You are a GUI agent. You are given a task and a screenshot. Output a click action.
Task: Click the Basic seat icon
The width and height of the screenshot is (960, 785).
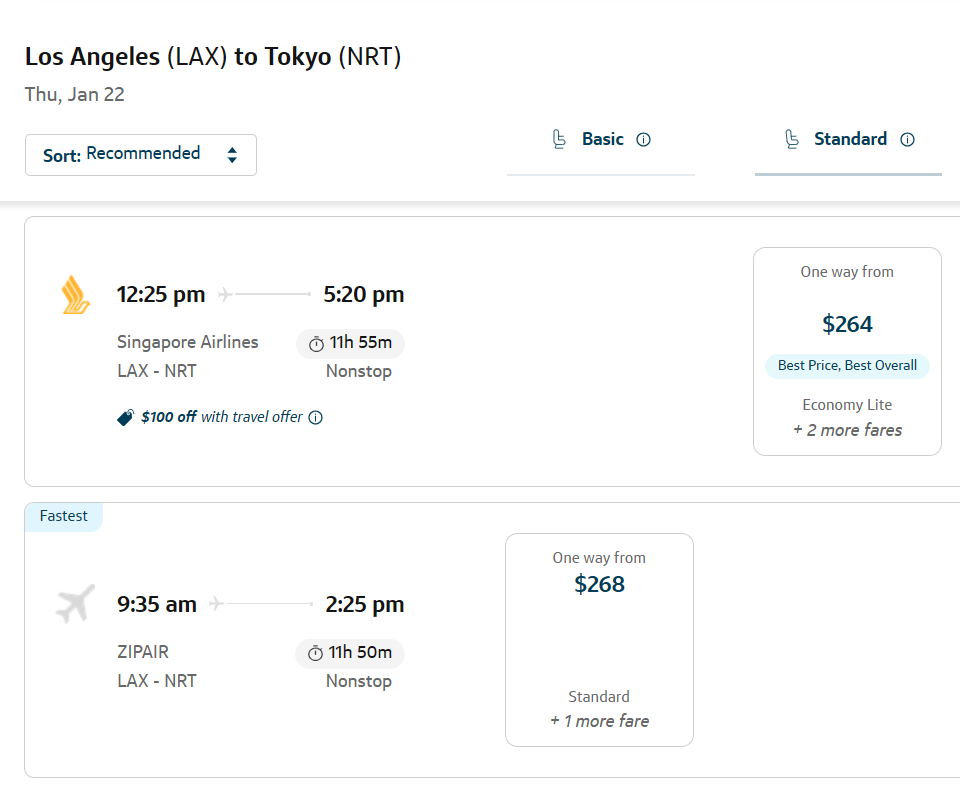tap(560, 139)
